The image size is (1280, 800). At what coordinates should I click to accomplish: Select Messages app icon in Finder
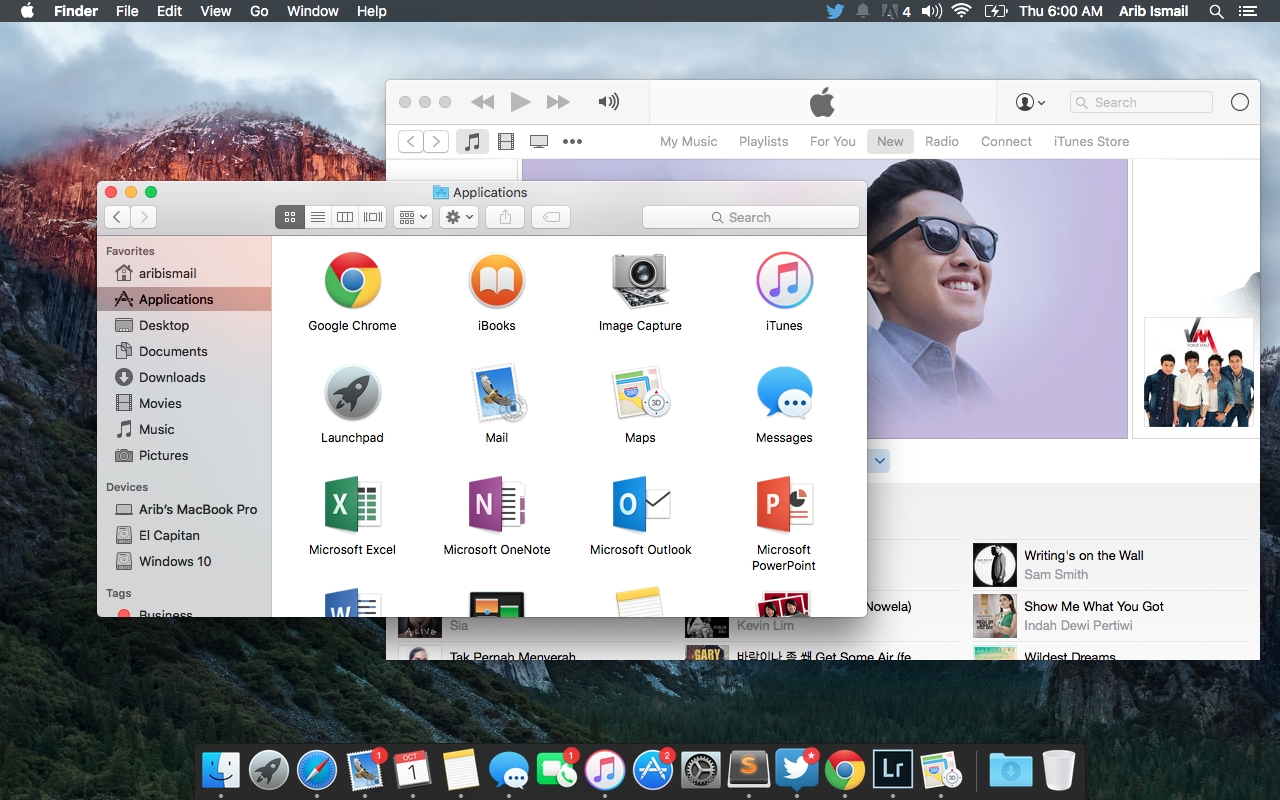[x=784, y=393]
